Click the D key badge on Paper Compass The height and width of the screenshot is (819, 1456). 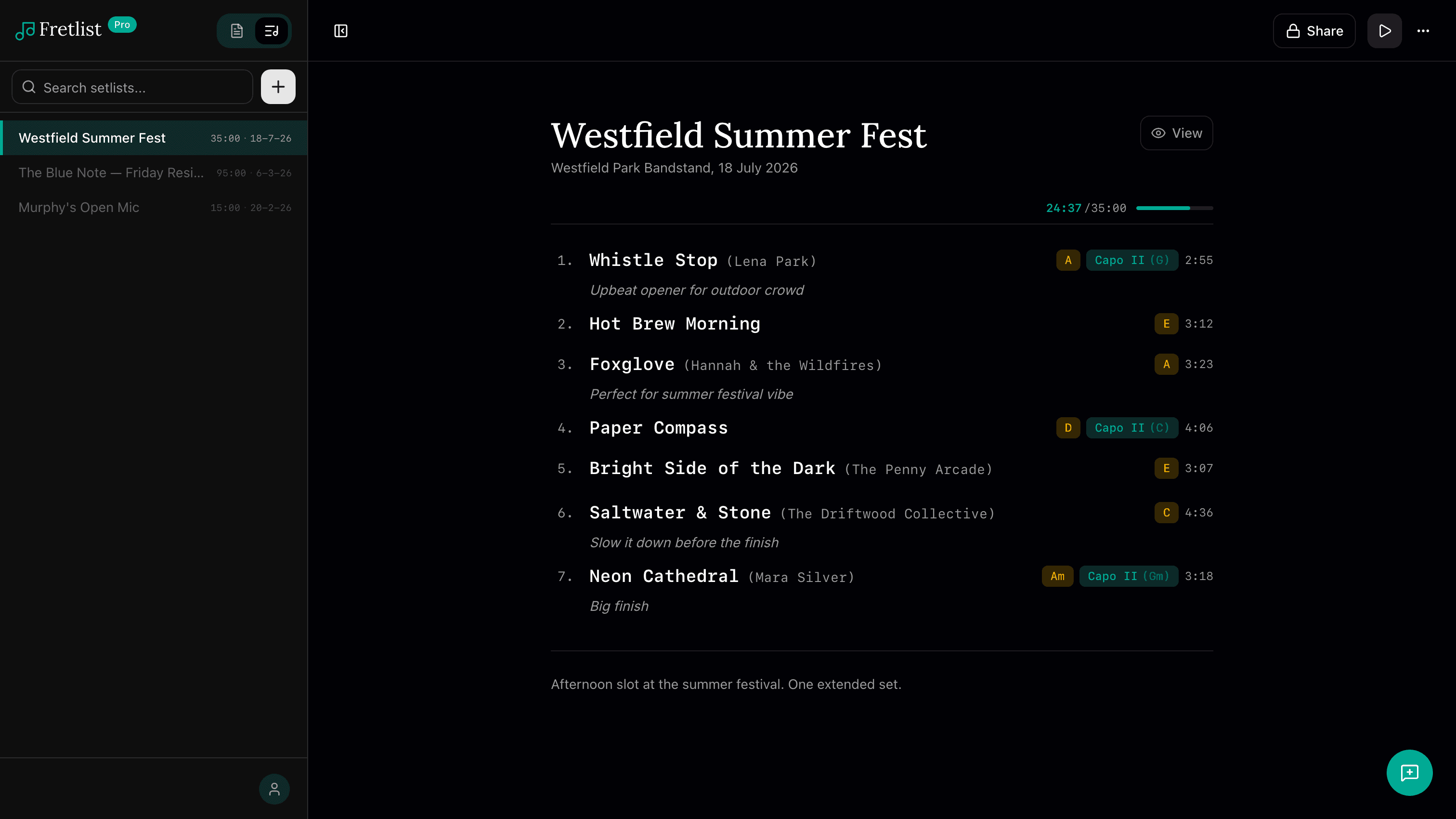click(1068, 428)
